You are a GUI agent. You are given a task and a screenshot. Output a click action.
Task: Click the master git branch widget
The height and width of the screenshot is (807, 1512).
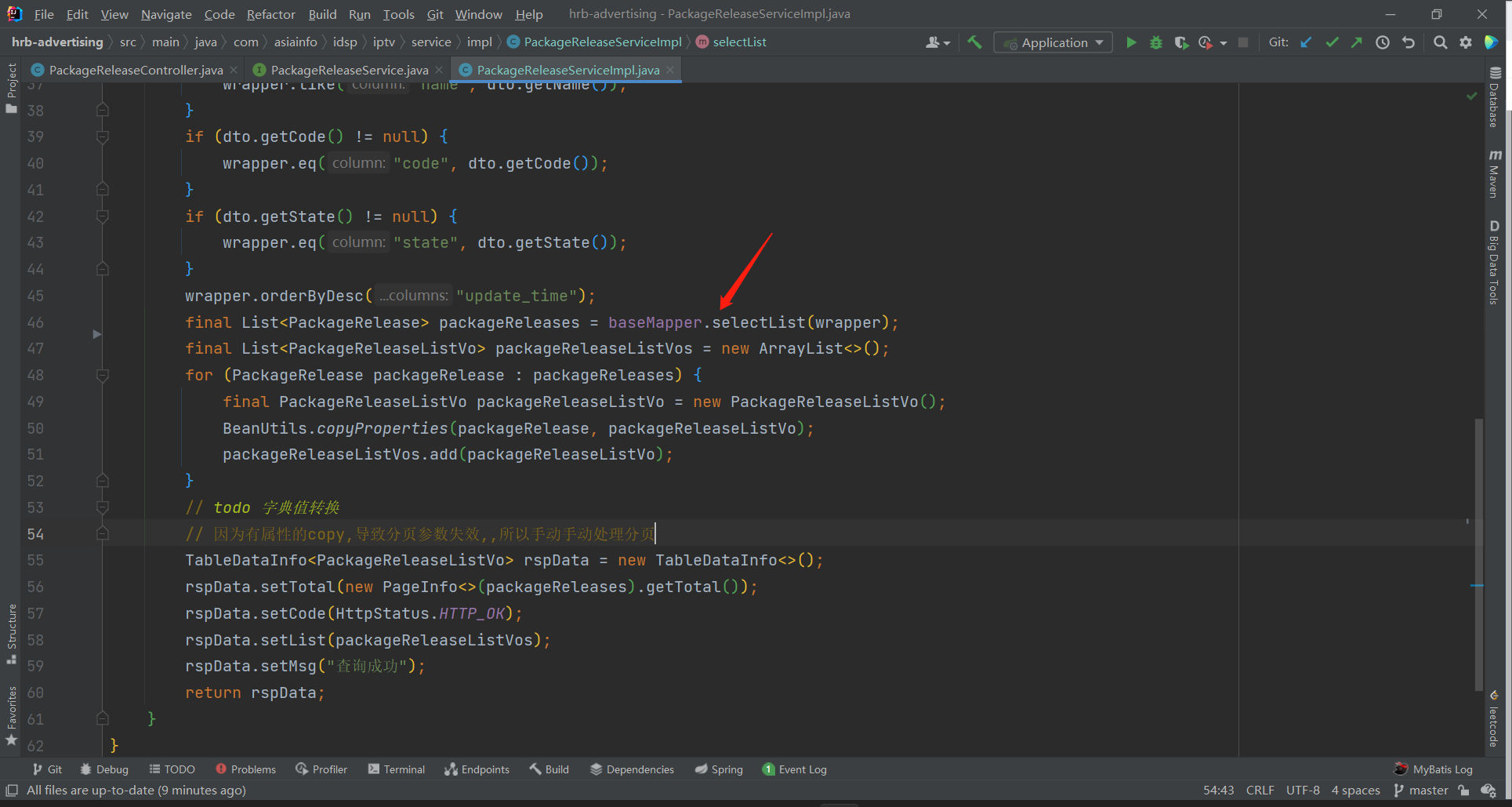click(1421, 791)
